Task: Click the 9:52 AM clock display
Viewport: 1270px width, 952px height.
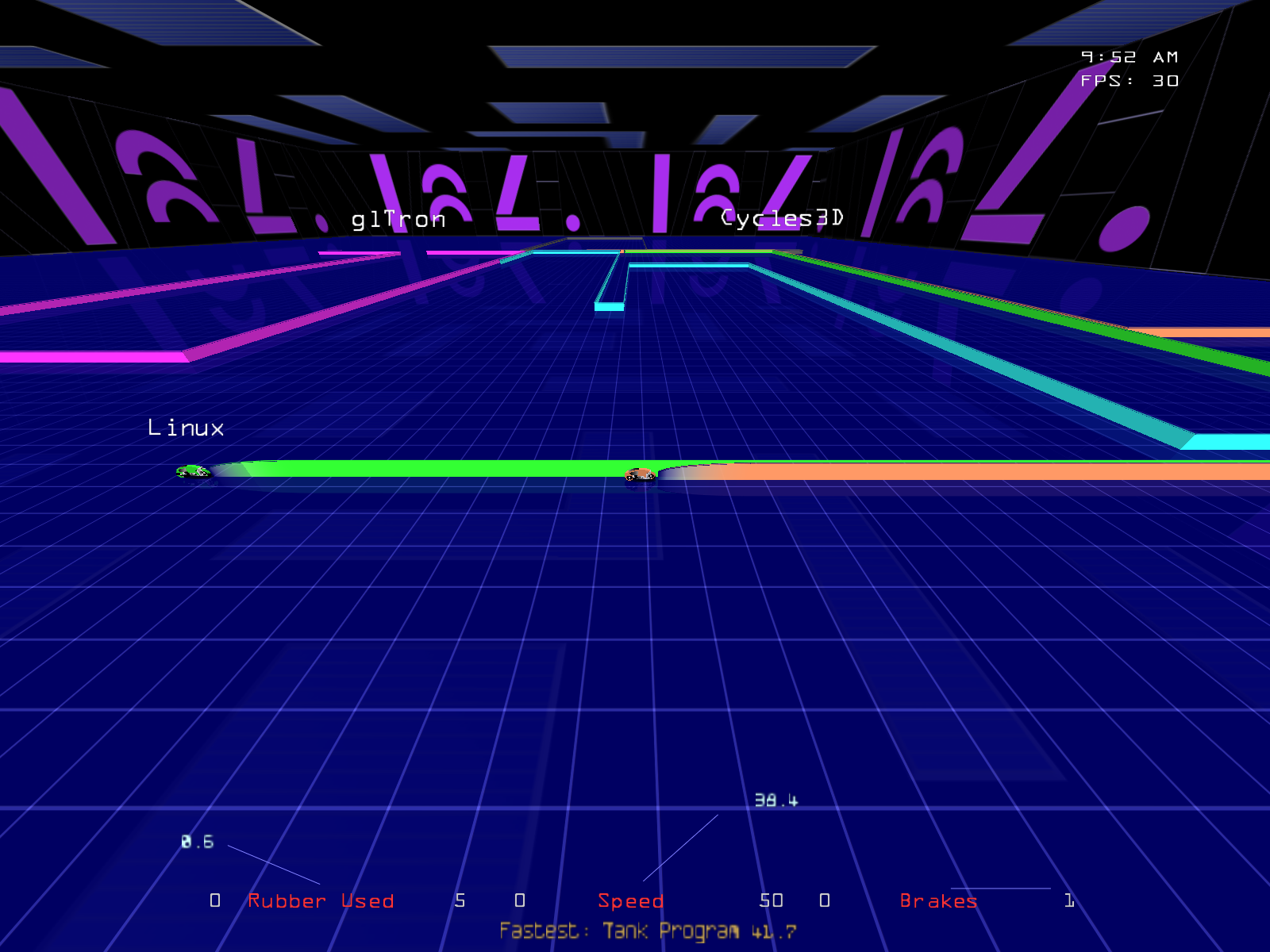Action: tap(1129, 57)
